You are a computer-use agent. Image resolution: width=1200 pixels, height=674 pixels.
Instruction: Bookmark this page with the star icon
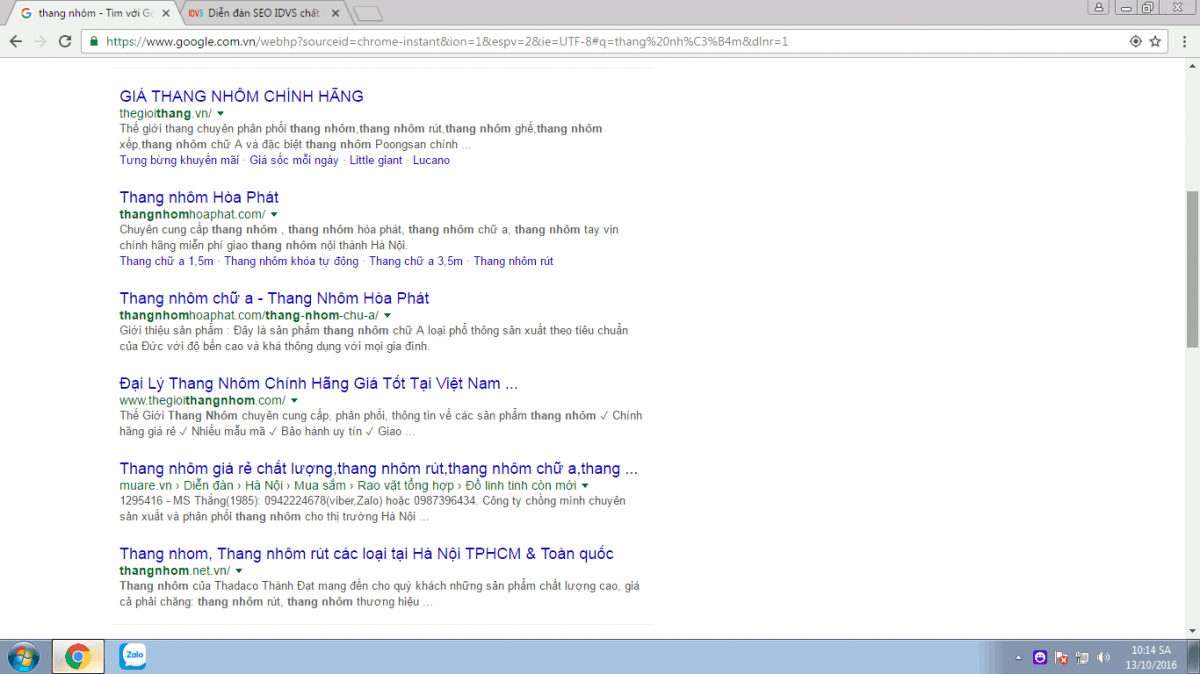1155,41
